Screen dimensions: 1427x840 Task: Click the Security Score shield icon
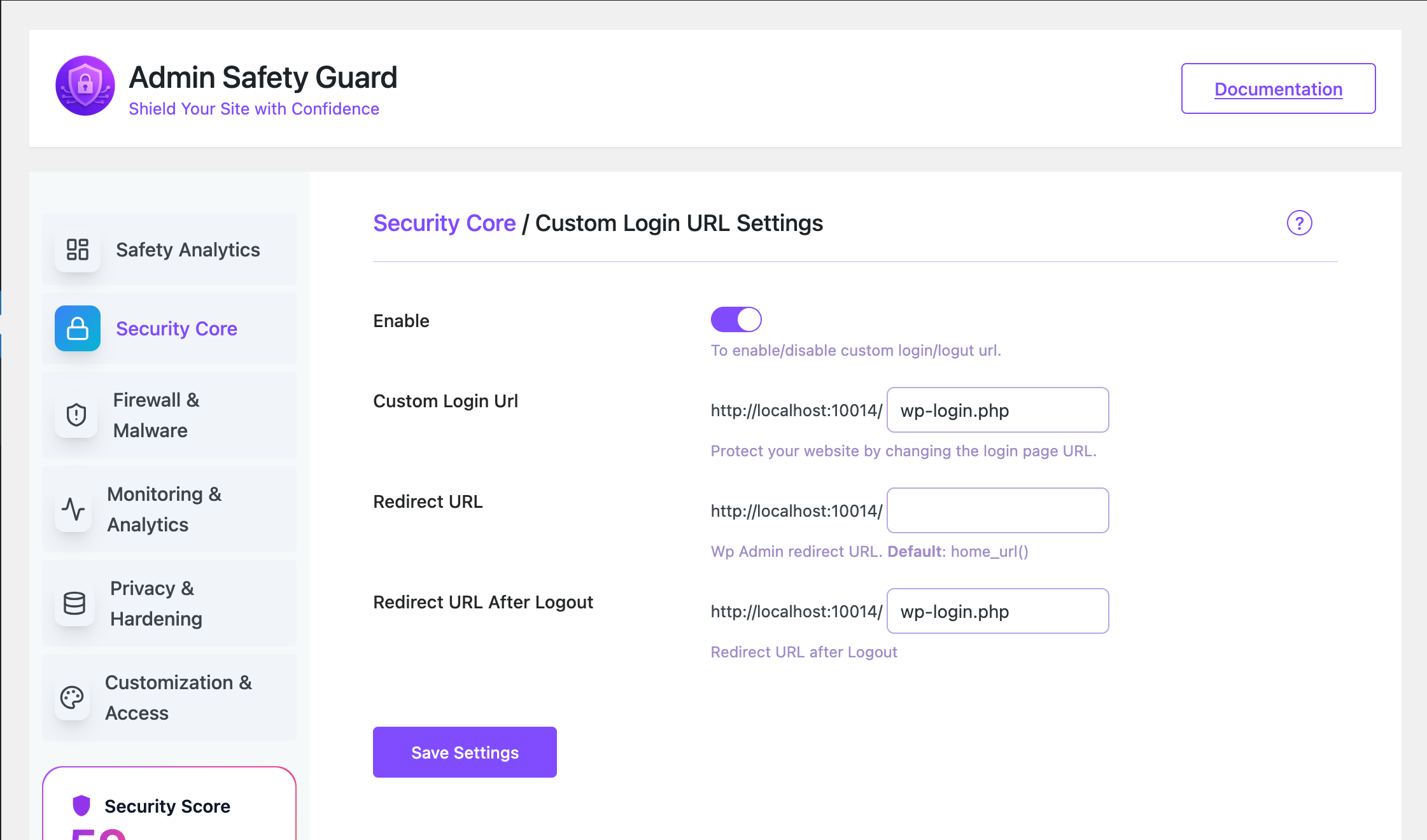tap(81, 806)
